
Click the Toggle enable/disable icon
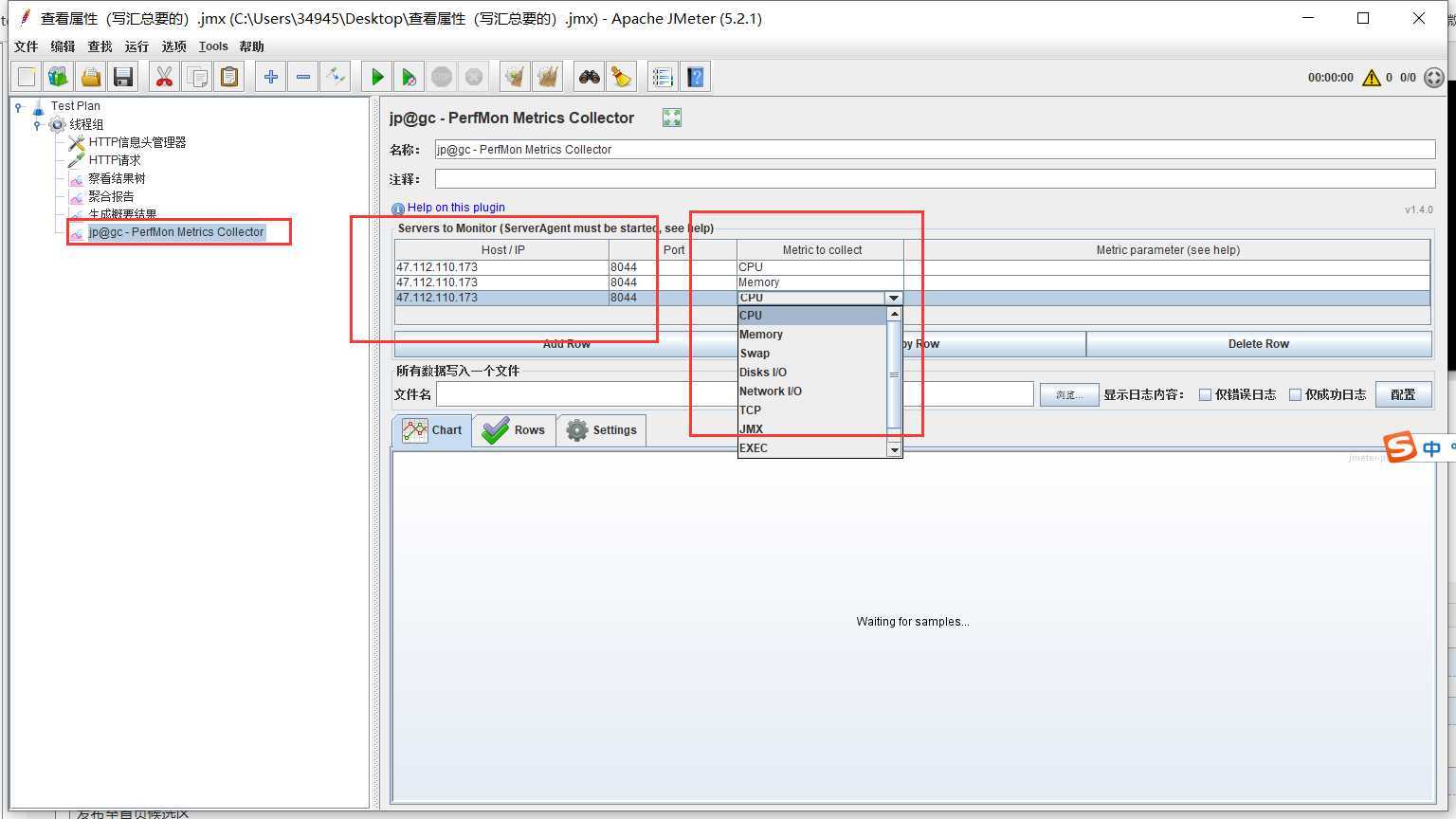tap(336, 77)
